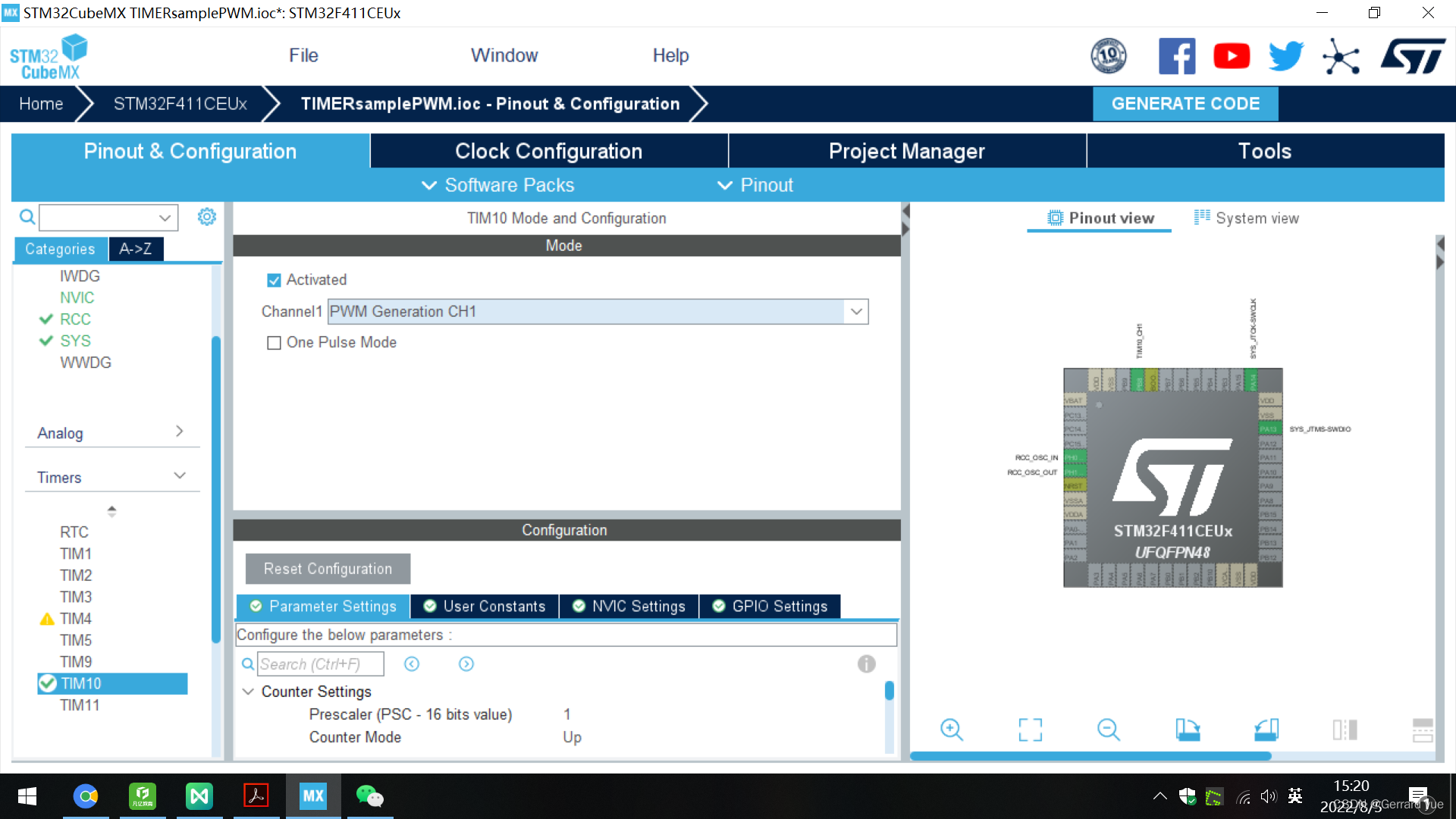Open the Windows Start menu
The image size is (1456, 819).
point(27,796)
